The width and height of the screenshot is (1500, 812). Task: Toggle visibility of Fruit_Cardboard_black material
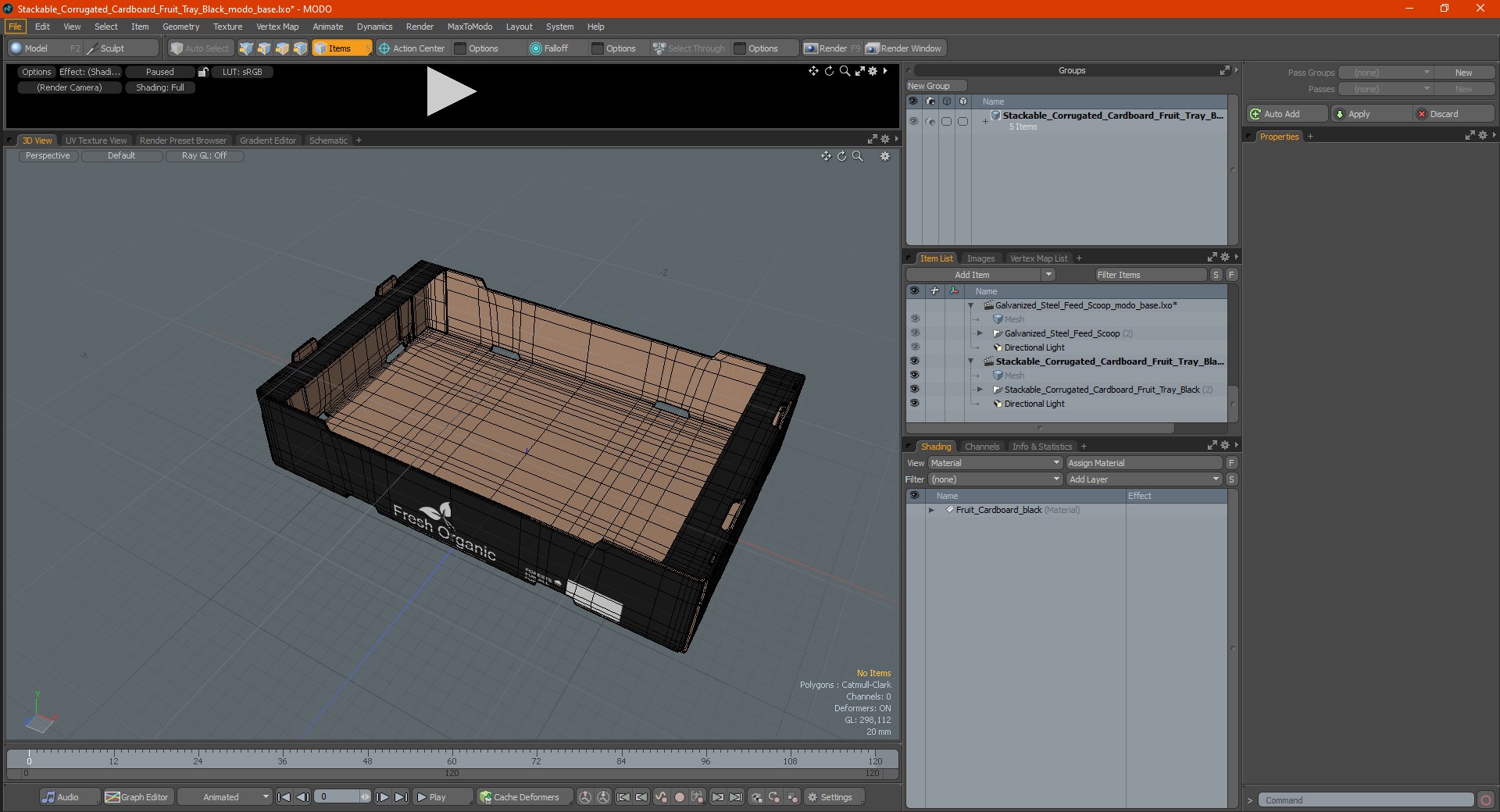pos(914,510)
